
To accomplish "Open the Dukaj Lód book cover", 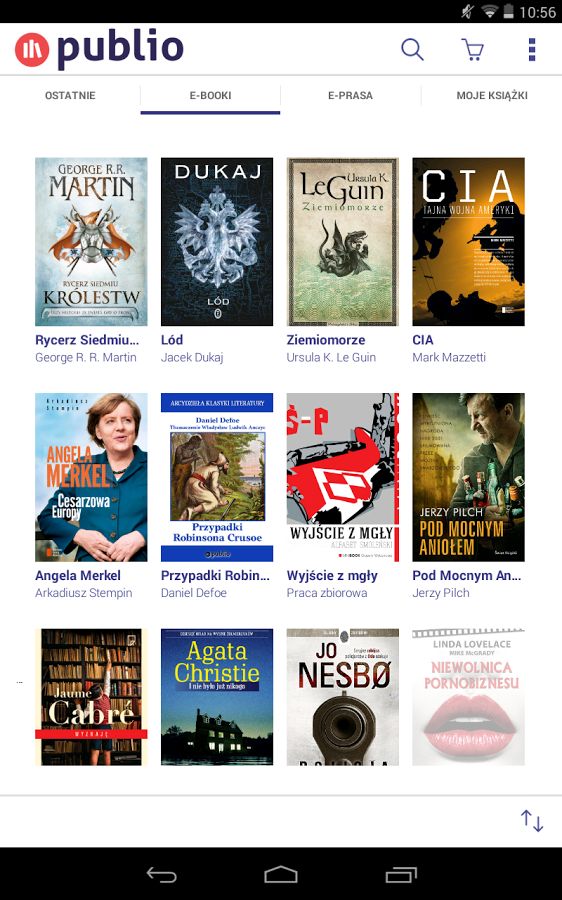I will coord(217,242).
